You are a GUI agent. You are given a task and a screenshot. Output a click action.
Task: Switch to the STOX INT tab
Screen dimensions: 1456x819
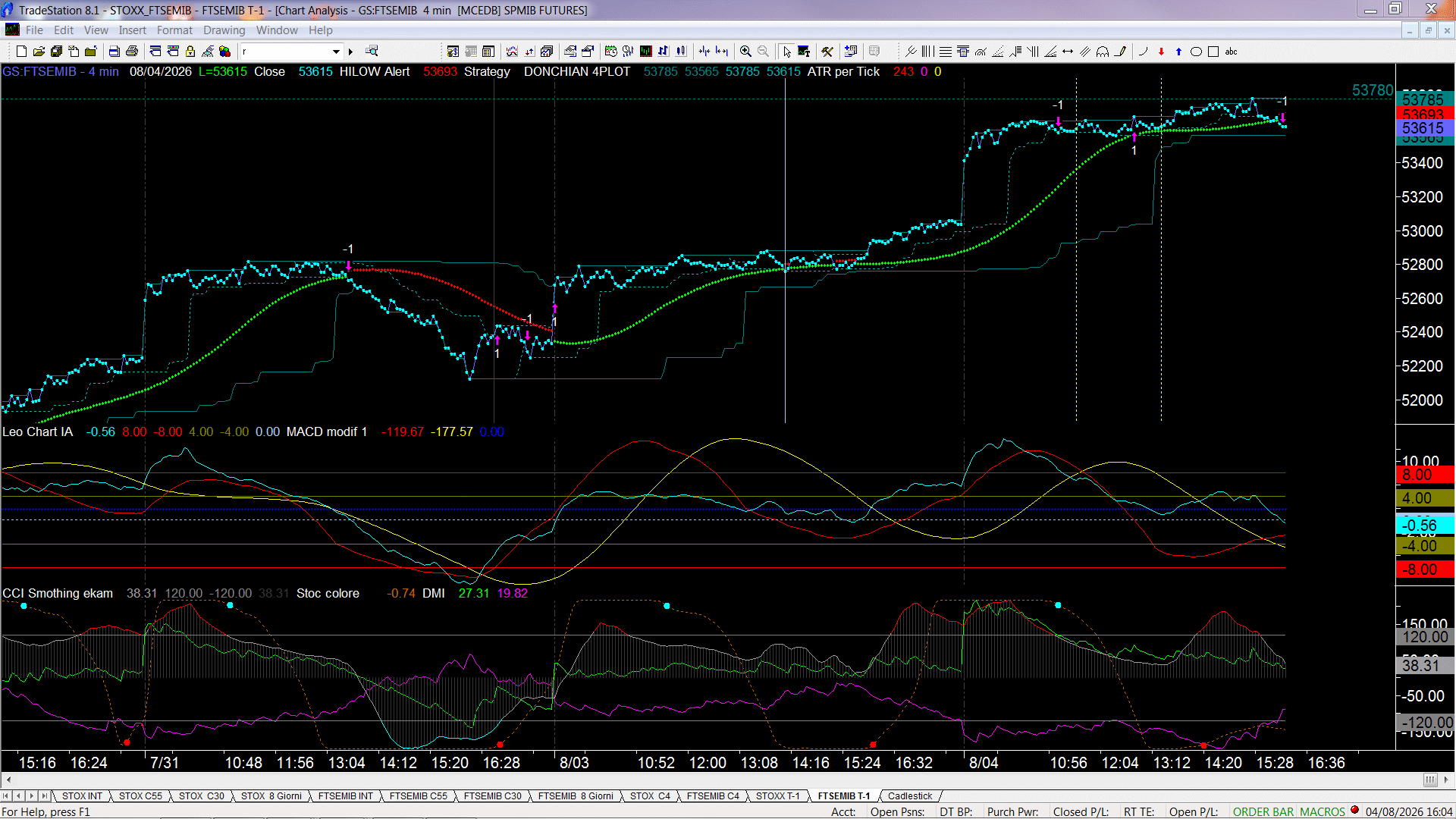pyautogui.click(x=82, y=796)
